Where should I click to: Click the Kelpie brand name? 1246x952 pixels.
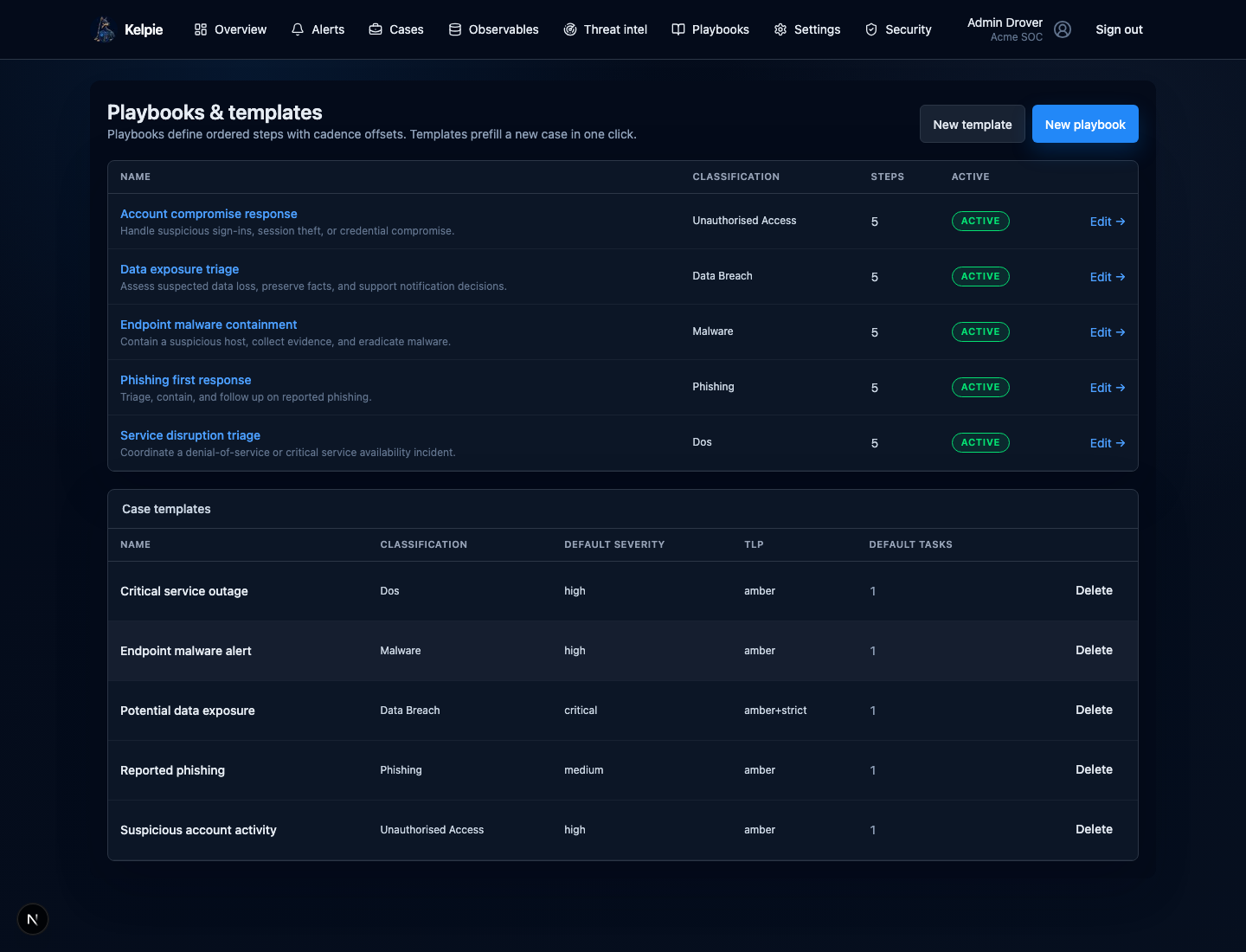144,29
